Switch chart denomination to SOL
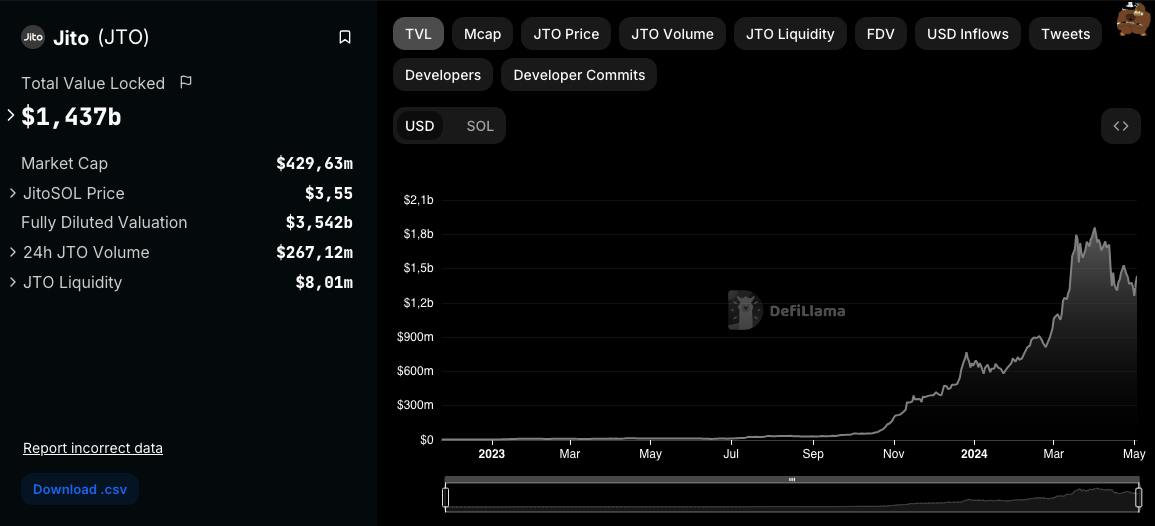 pyautogui.click(x=480, y=126)
